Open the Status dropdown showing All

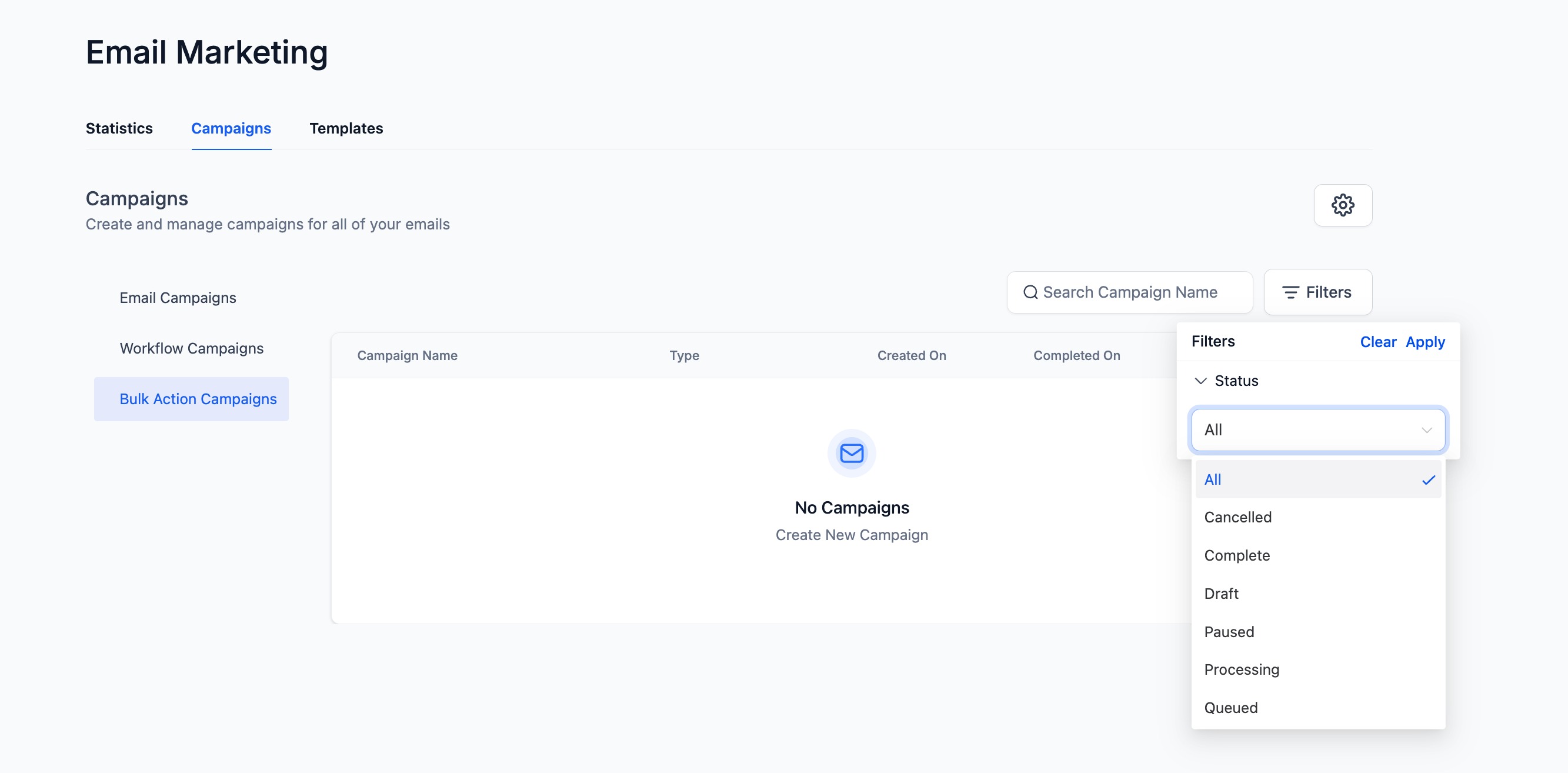(1317, 429)
